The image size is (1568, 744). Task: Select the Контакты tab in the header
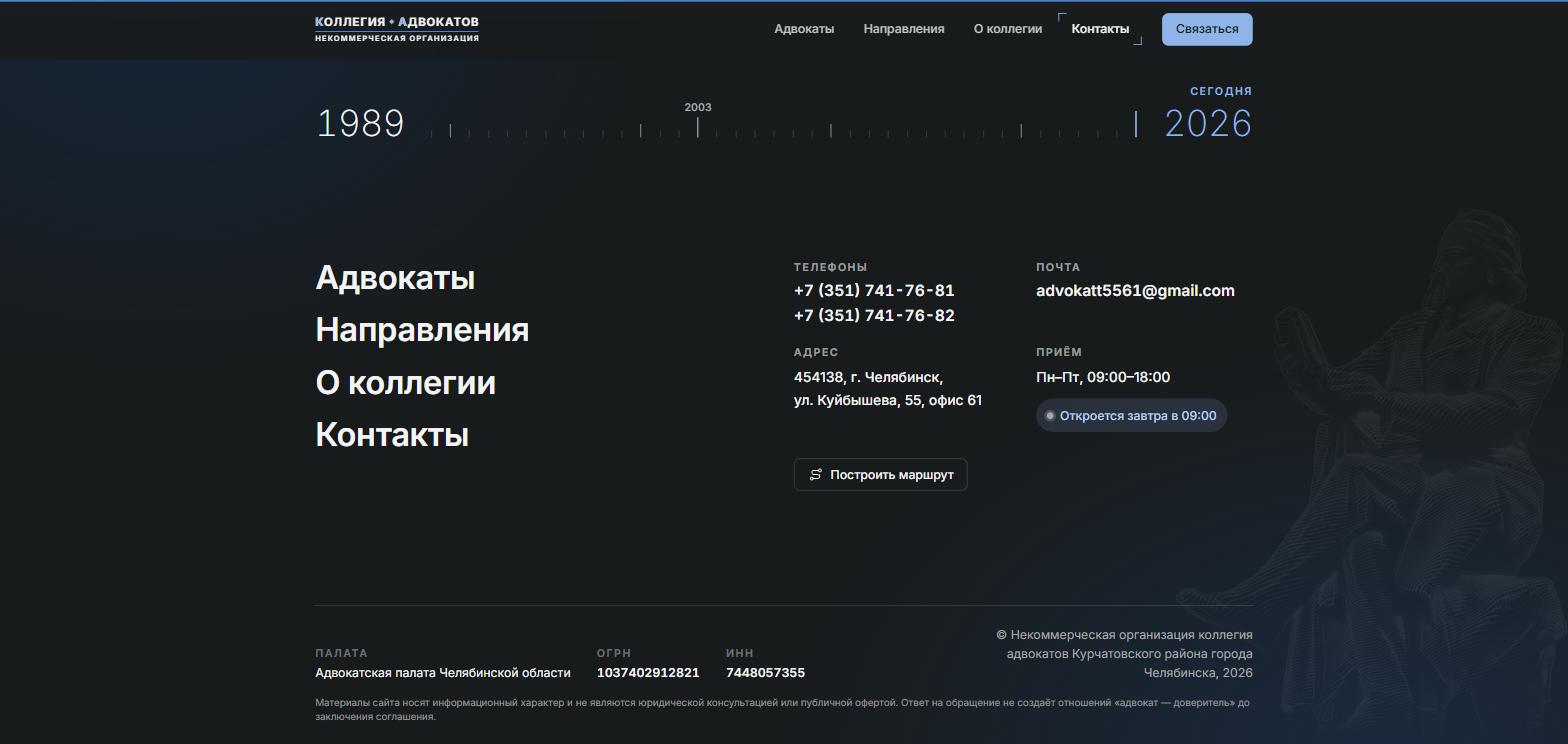click(1100, 29)
